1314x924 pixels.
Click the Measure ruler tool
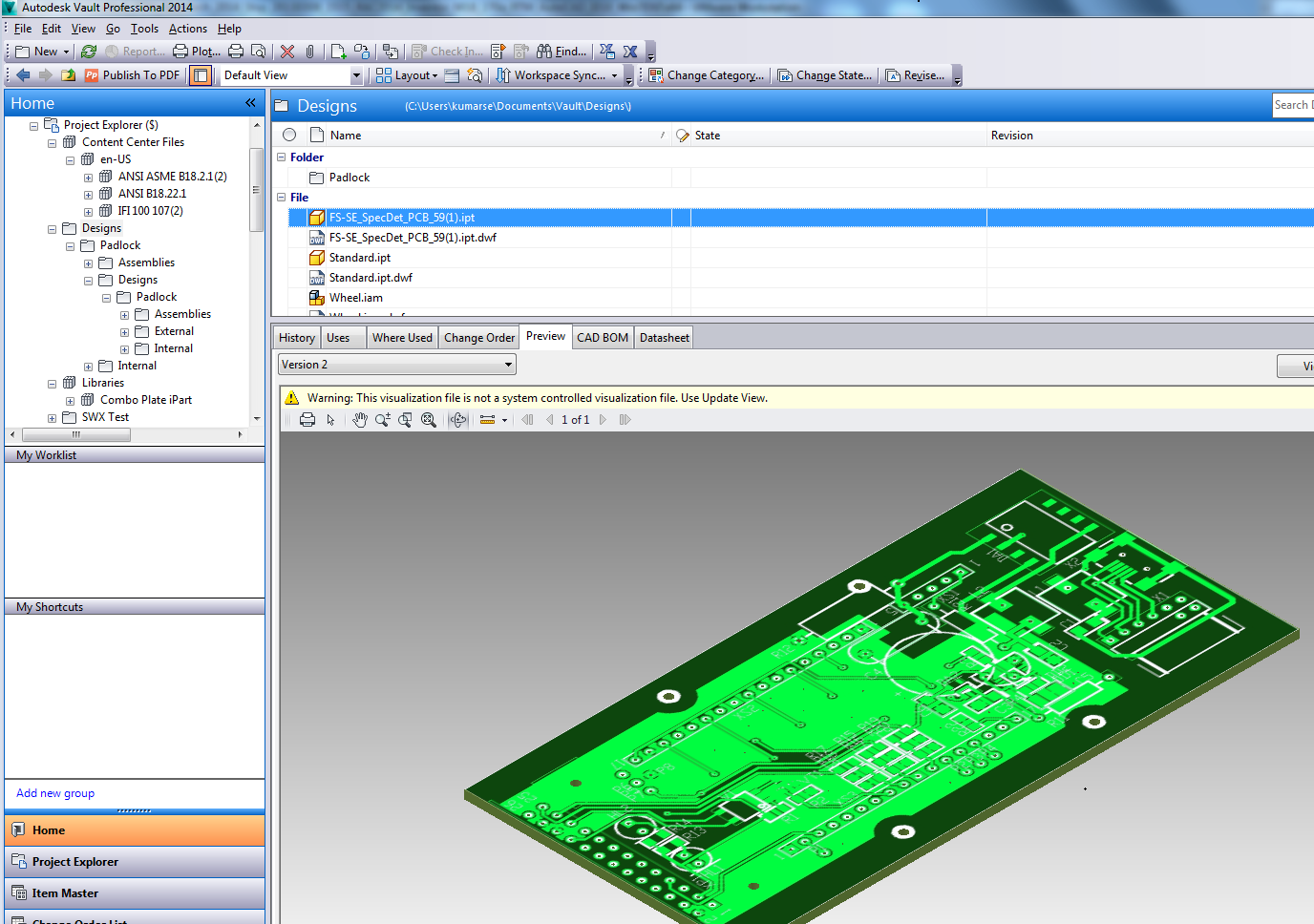point(487,419)
